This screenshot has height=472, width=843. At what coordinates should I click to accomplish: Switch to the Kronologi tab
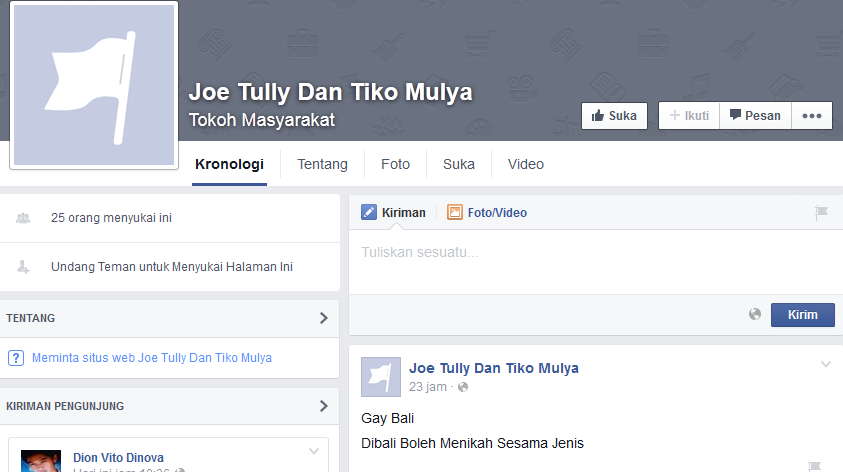pos(229,165)
